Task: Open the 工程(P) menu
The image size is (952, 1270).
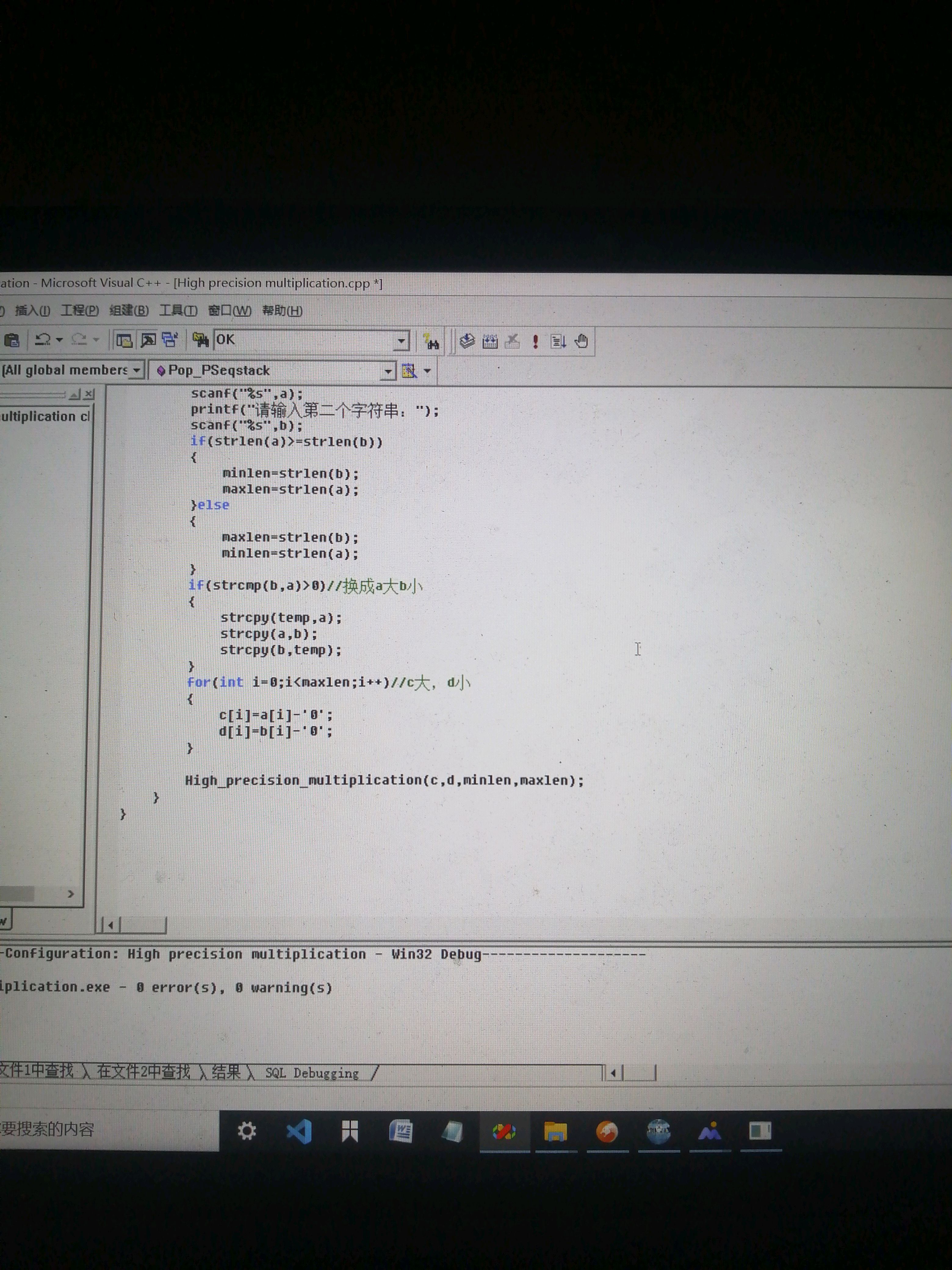Action: (80, 310)
